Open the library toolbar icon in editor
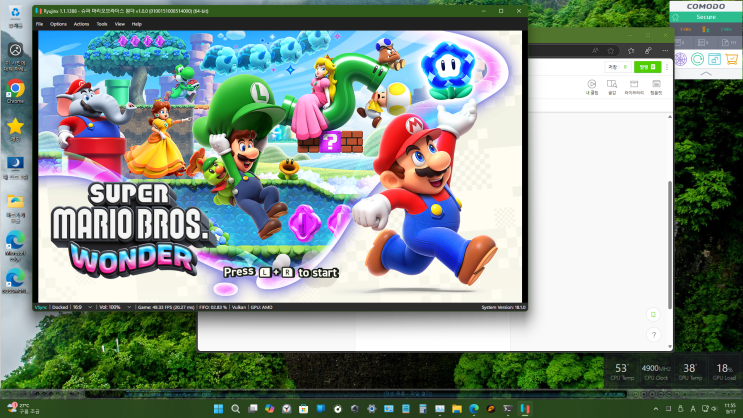This screenshot has height=418, width=743. point(634,87)
